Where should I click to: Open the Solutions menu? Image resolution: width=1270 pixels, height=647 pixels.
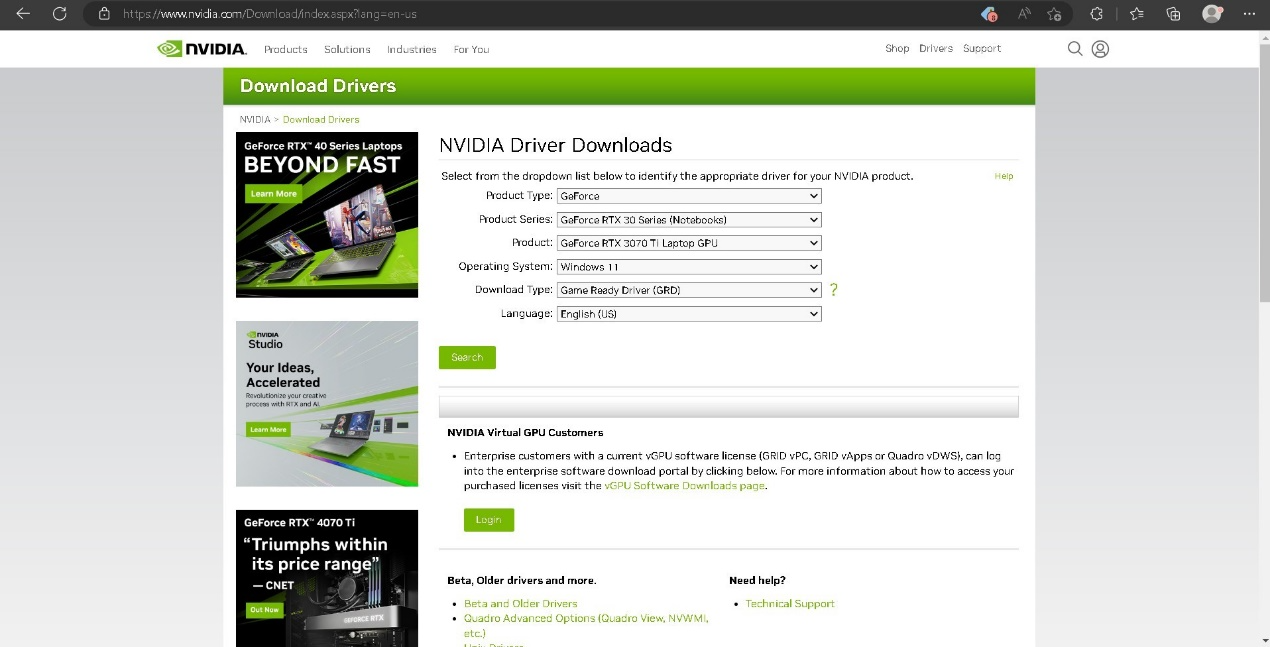click(347, 49)
